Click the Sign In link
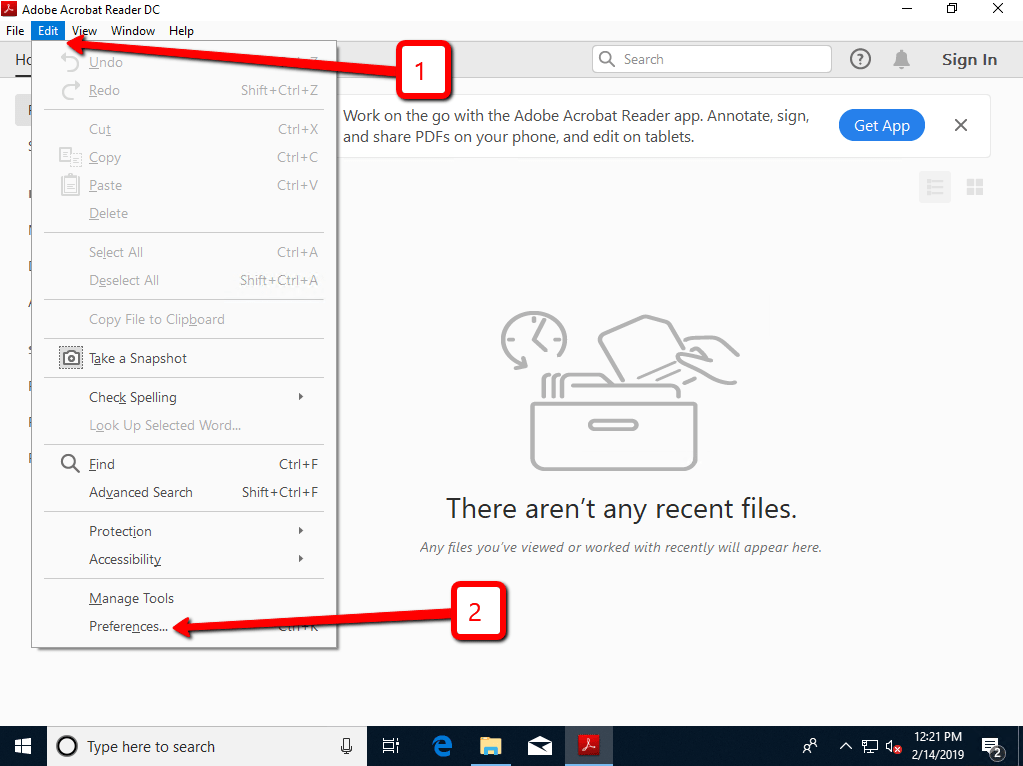This screenshot has width=1023, height=766. (969, 59)
